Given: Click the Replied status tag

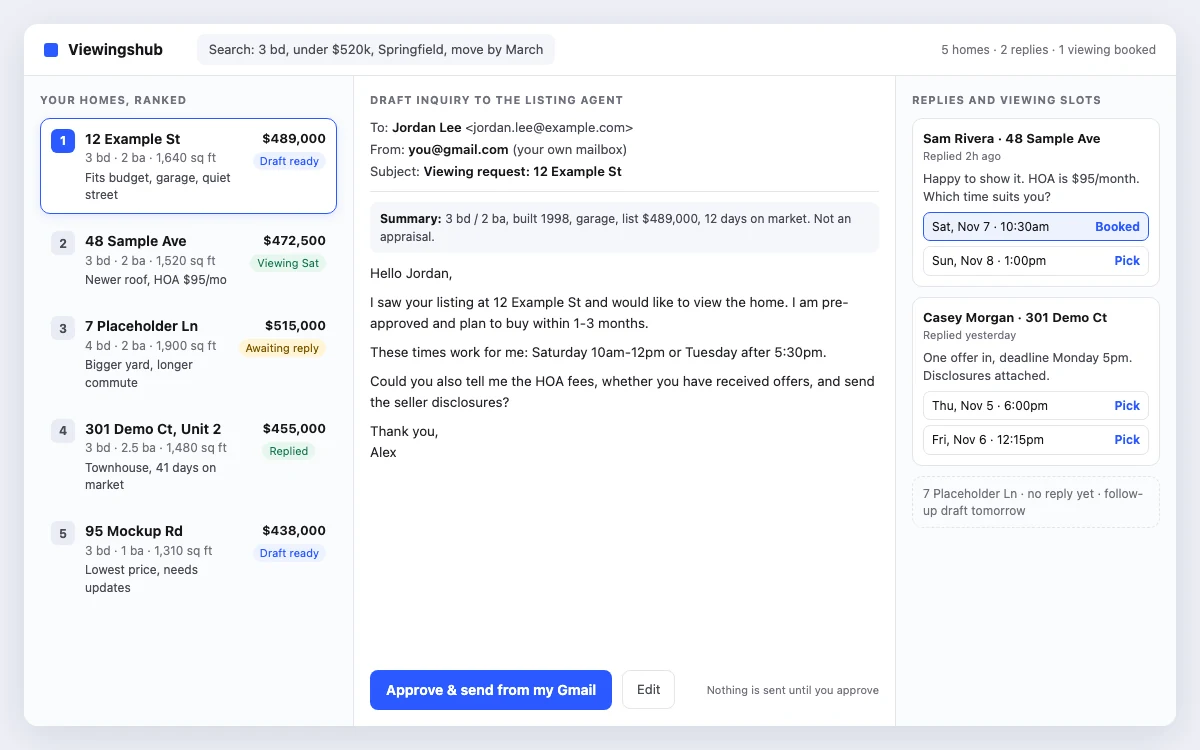Looking at the screenshot, I should (x=288, y=451).
